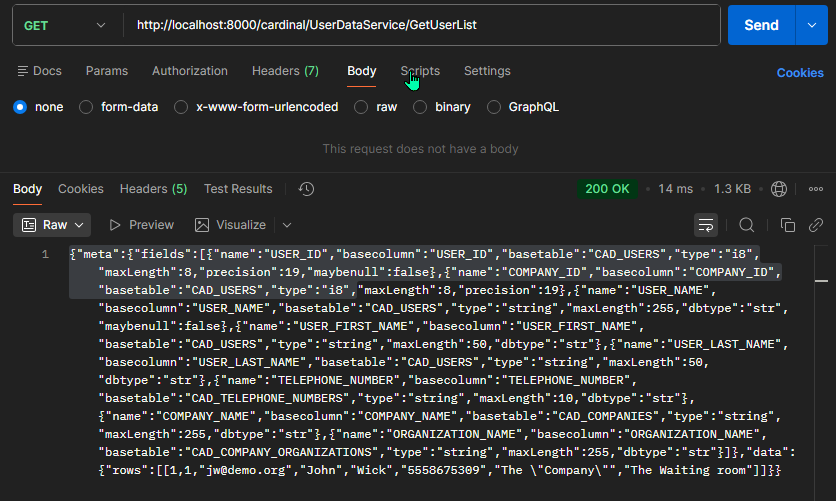Open the GET method dropdown
Viewport: 836px width, 501px height.
63,25
